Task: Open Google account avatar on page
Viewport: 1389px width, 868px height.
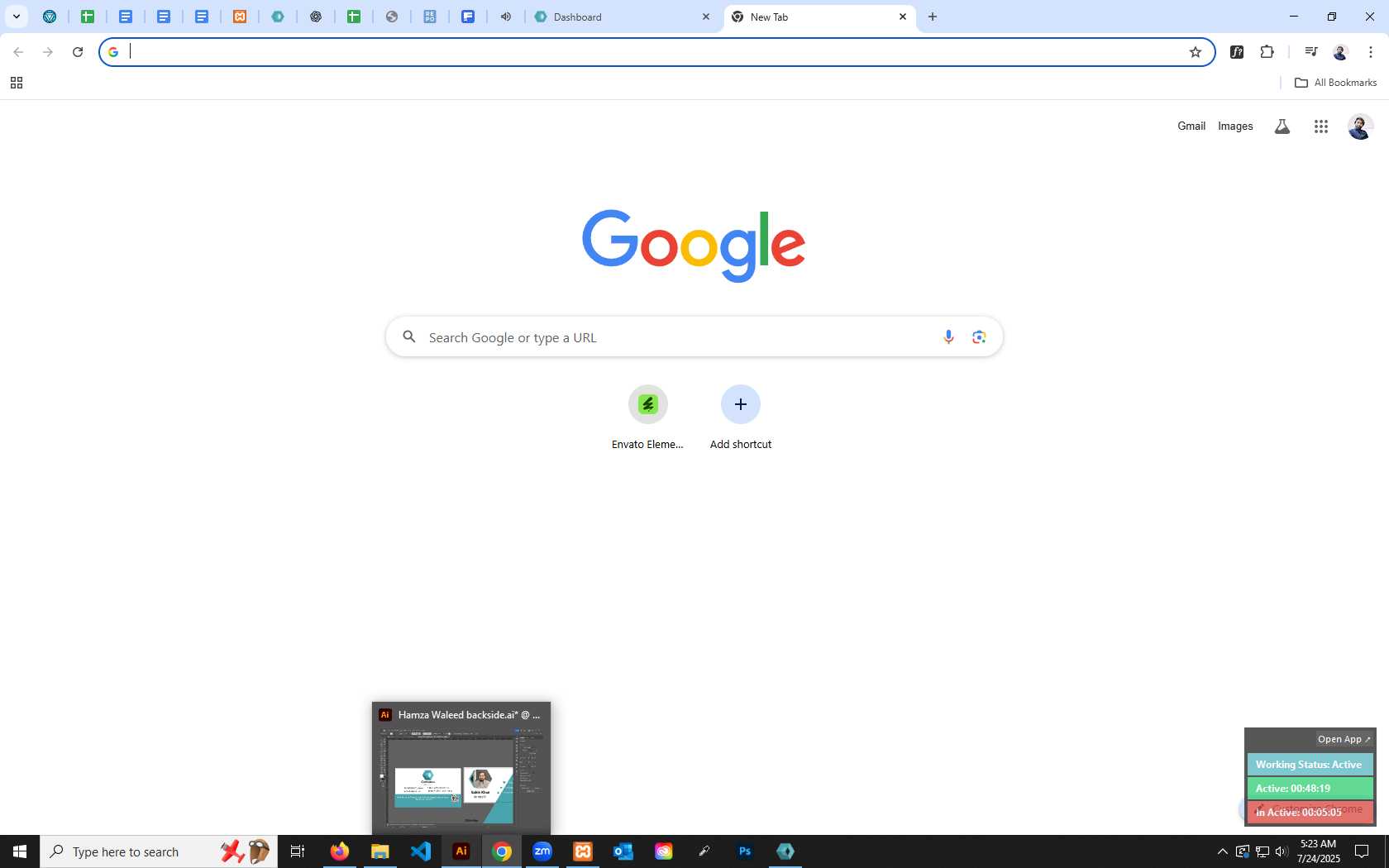Action: (x=1360, y=126)
